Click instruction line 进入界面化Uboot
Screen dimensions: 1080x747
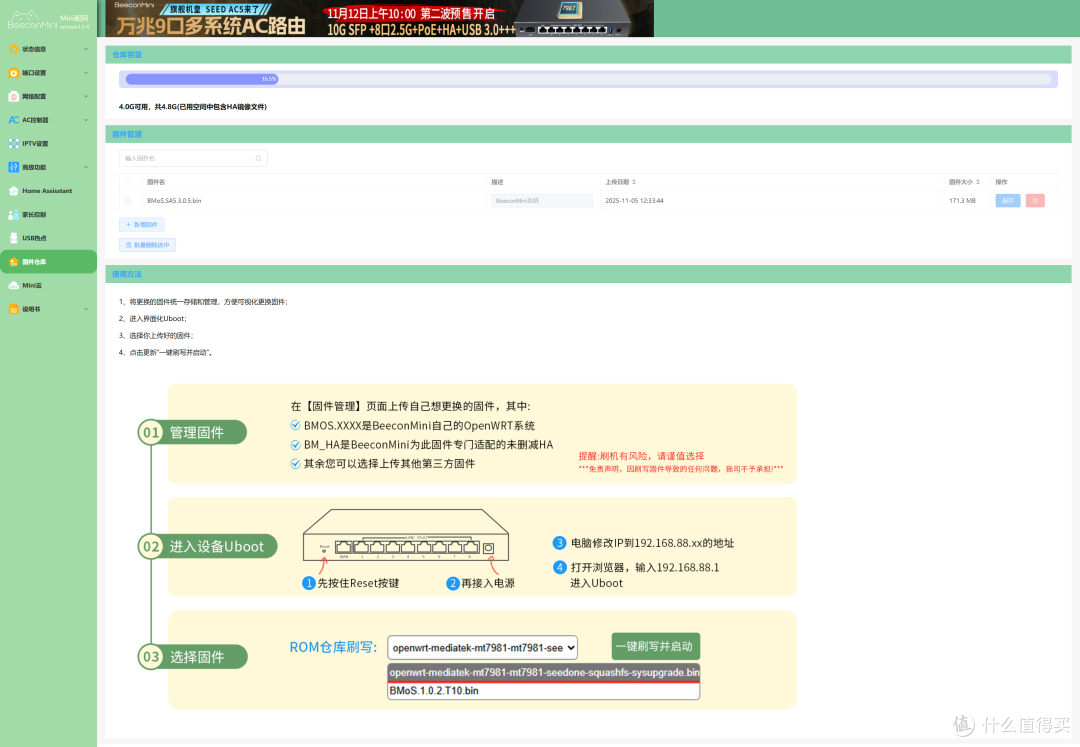(152, 319)
